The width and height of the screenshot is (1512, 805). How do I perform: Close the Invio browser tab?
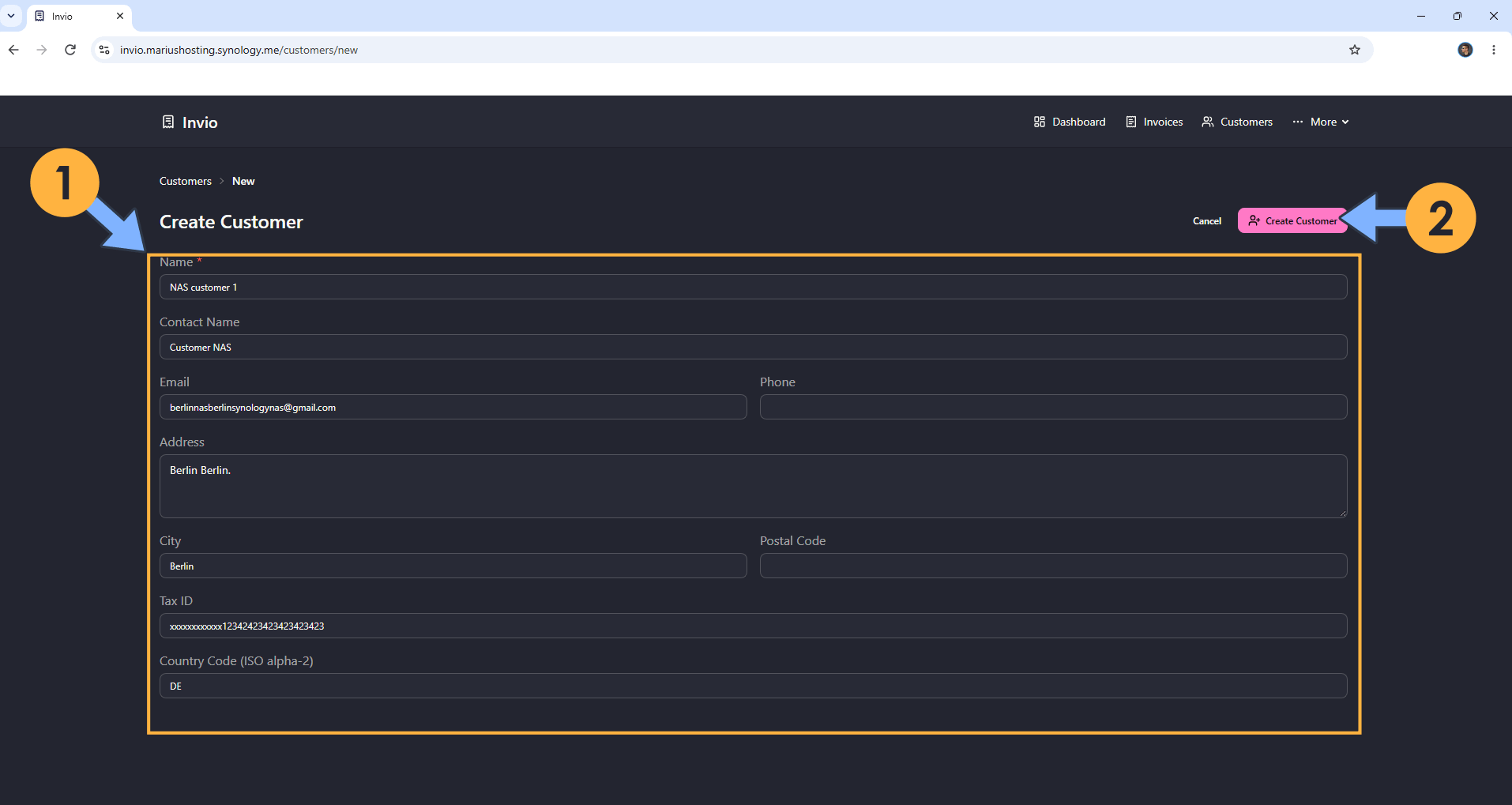[x=120, y=16]
